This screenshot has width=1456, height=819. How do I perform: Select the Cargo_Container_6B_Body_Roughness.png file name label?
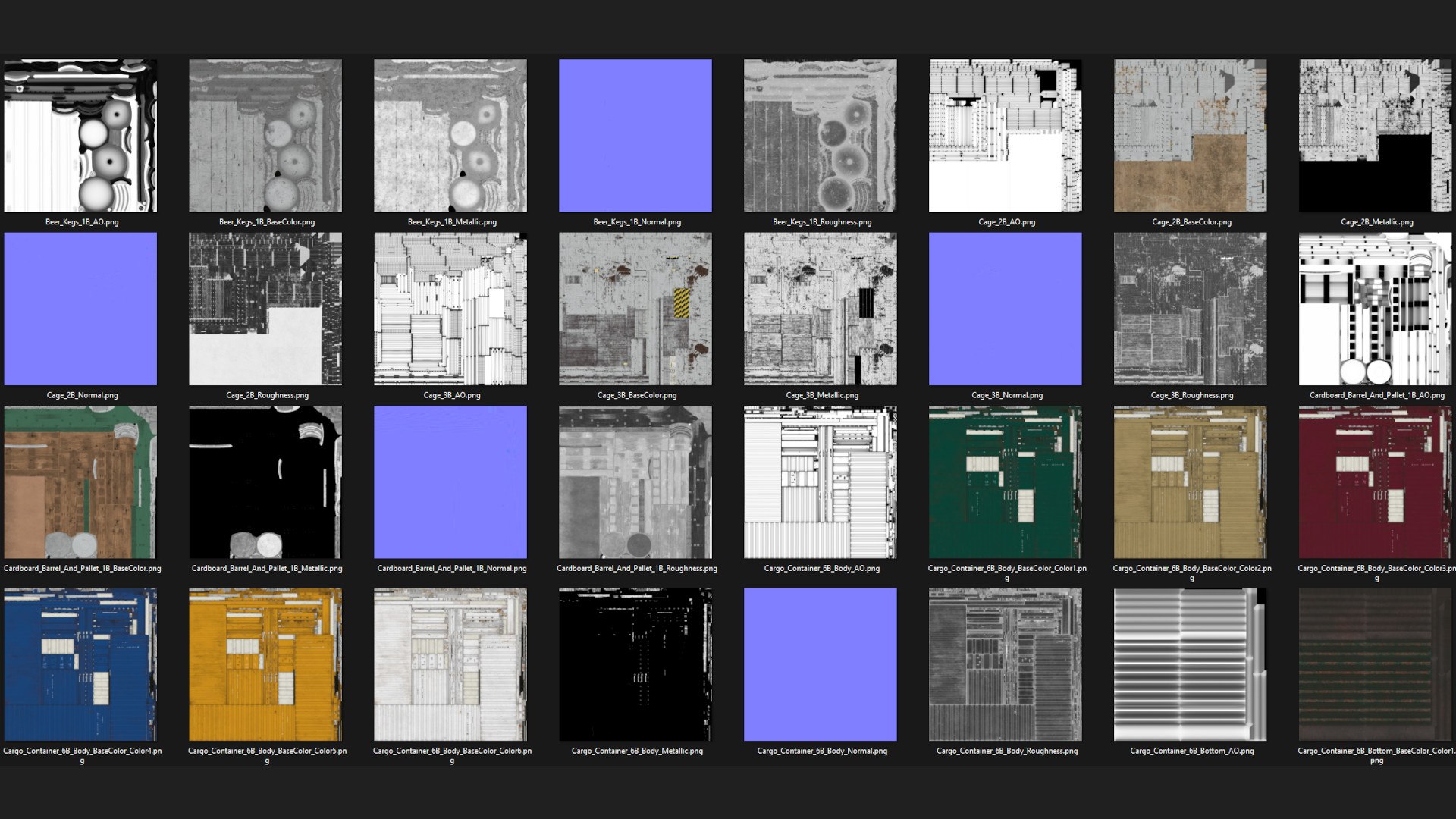(1007, 751)
